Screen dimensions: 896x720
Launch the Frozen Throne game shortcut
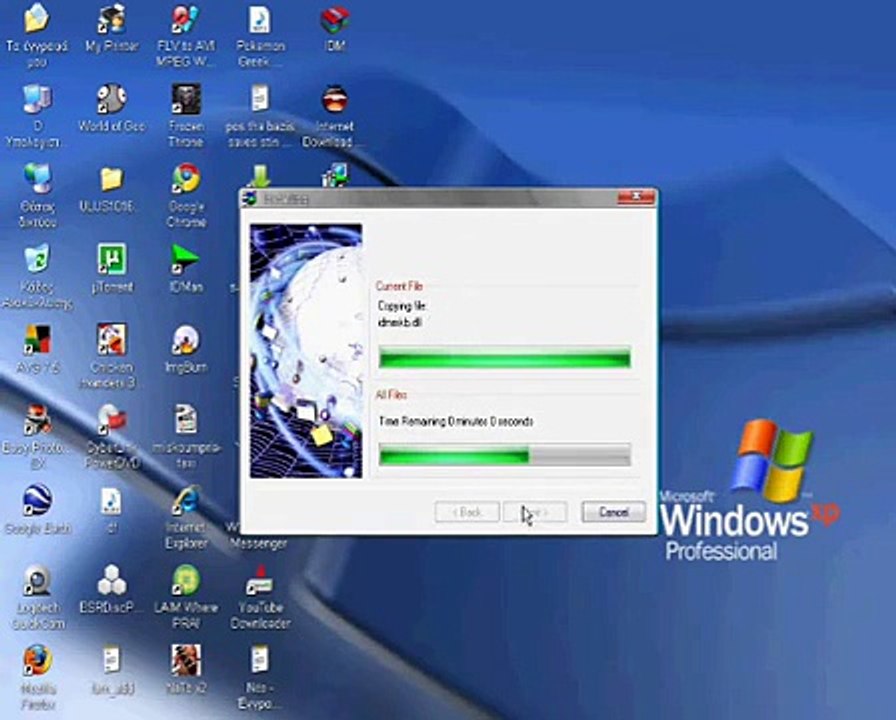tap(186, 99)
